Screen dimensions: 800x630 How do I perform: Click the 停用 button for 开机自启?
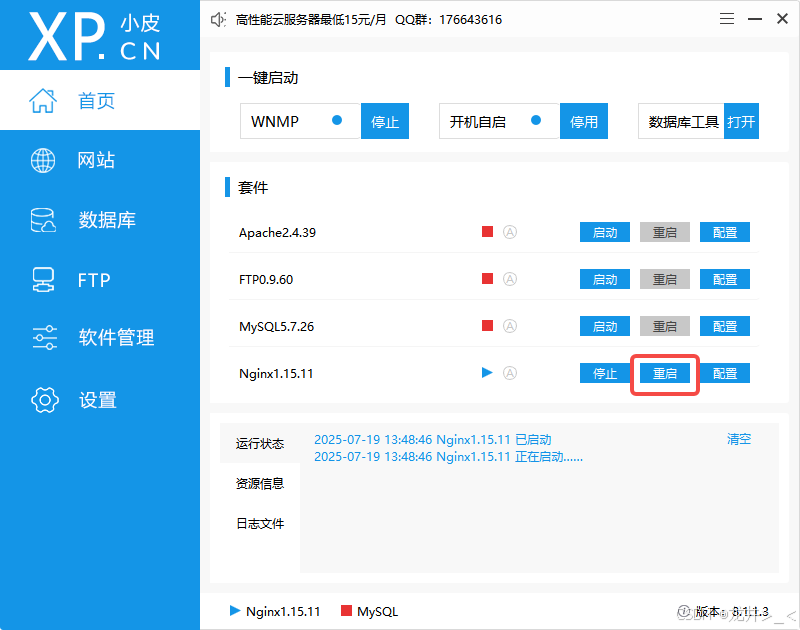[x=584, y=121]
